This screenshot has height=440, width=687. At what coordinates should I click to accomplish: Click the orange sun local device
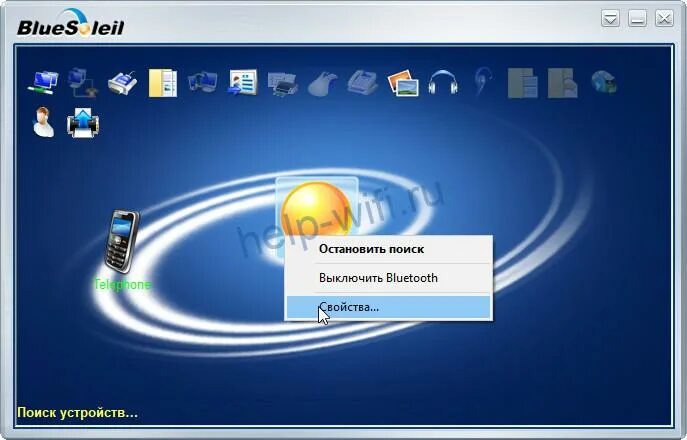pyautogui.click(x=316, y=209)
